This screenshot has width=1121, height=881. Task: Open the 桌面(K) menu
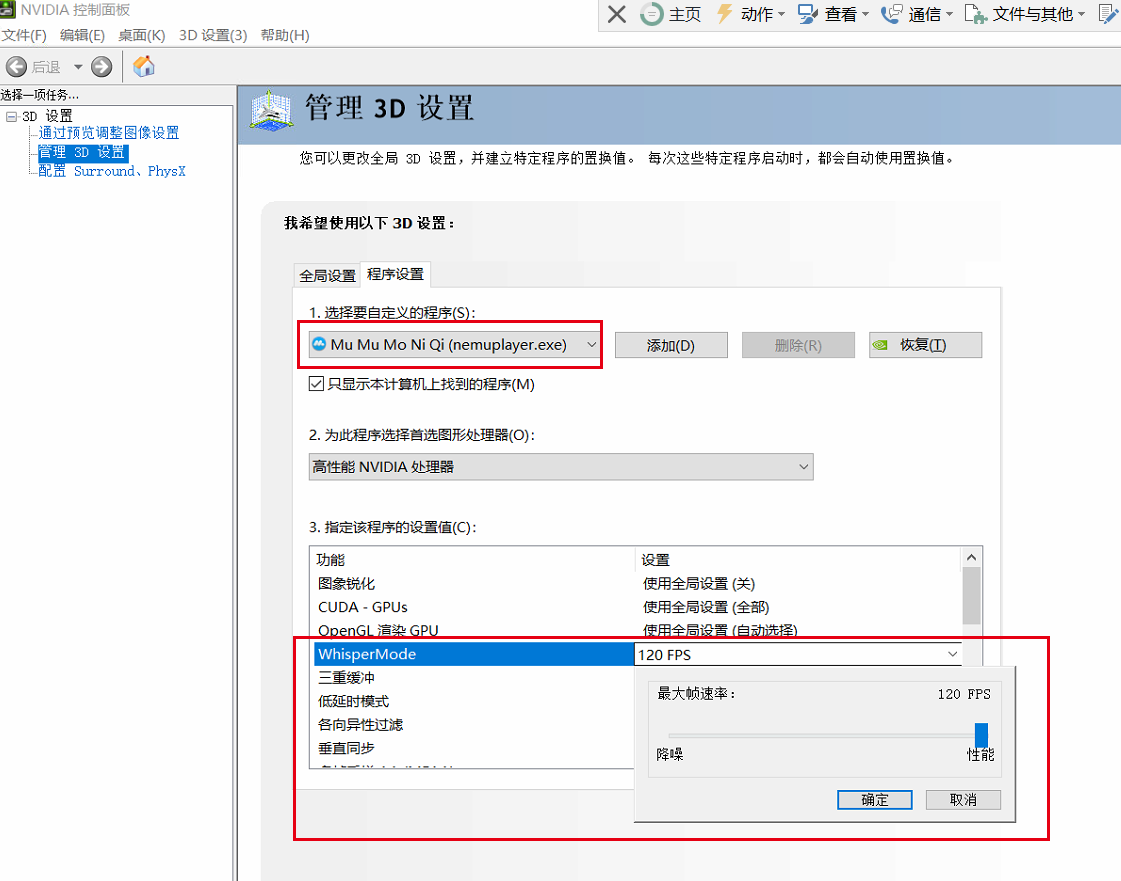pos(142,35)
